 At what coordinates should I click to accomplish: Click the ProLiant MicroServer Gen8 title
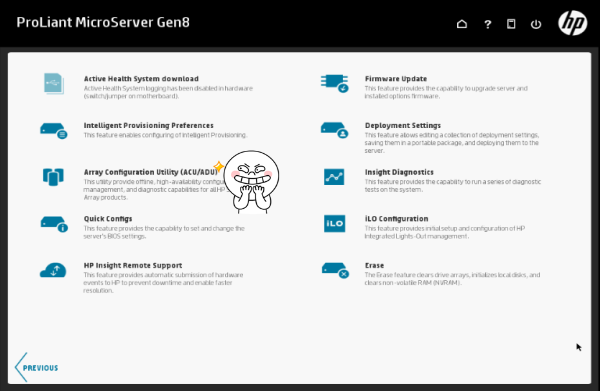(x=103, y=22)
